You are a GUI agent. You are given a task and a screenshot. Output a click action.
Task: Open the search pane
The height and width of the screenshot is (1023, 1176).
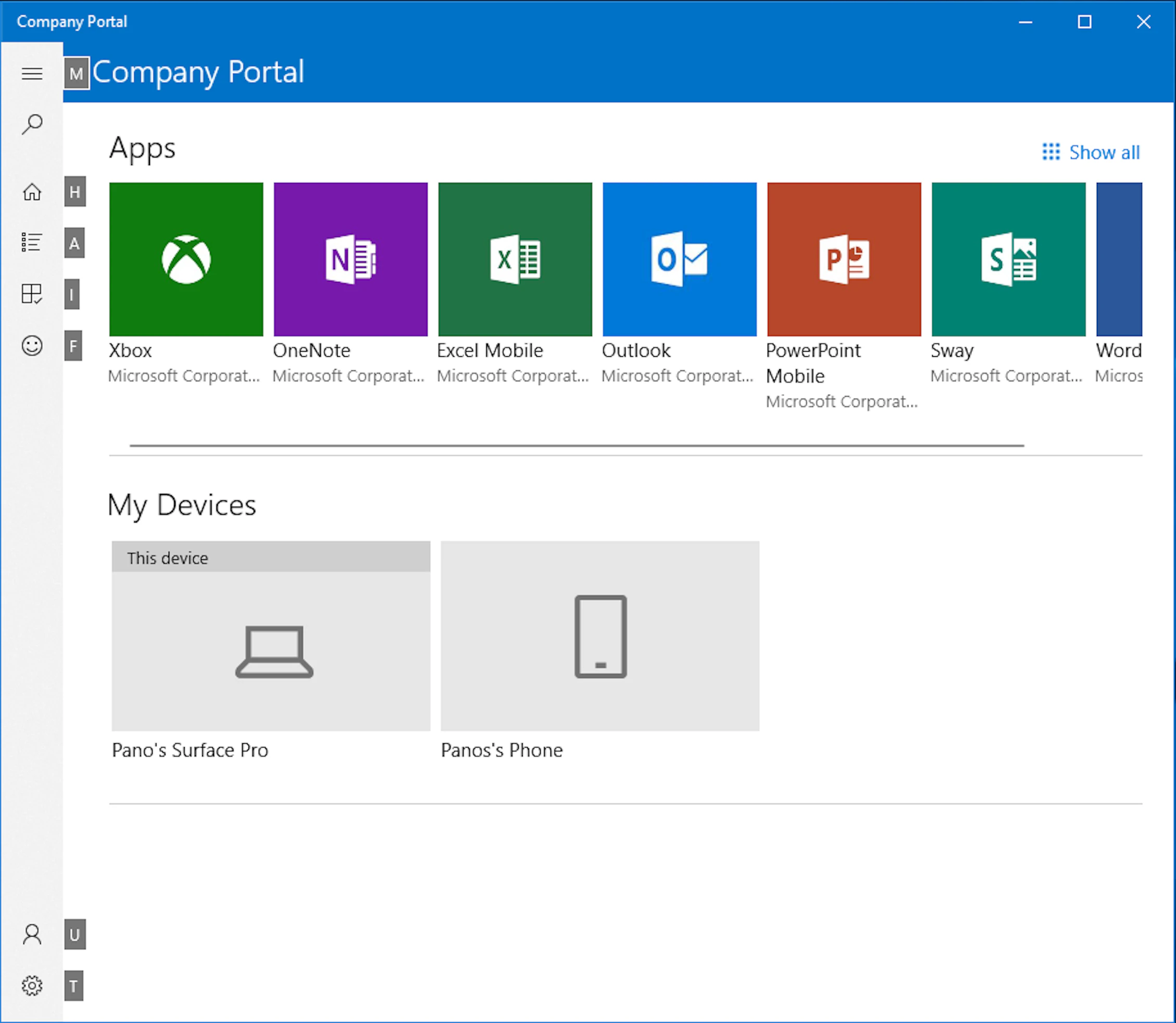(x=32, y=123)
